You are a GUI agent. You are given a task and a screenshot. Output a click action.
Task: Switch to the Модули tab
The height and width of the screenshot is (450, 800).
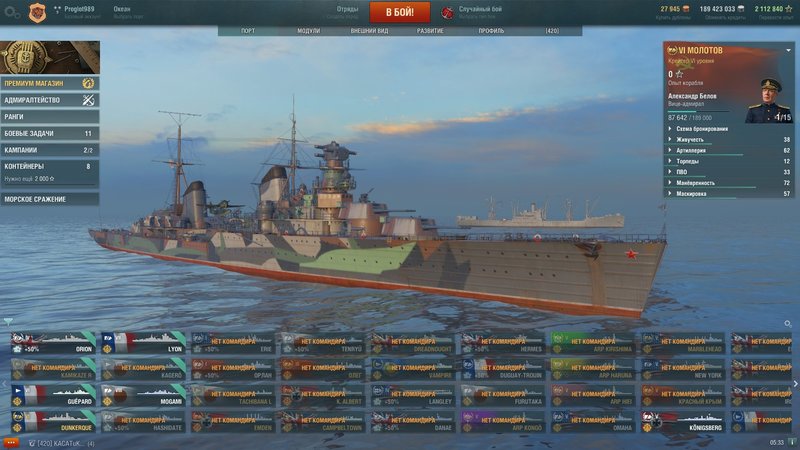coord(309,31)
